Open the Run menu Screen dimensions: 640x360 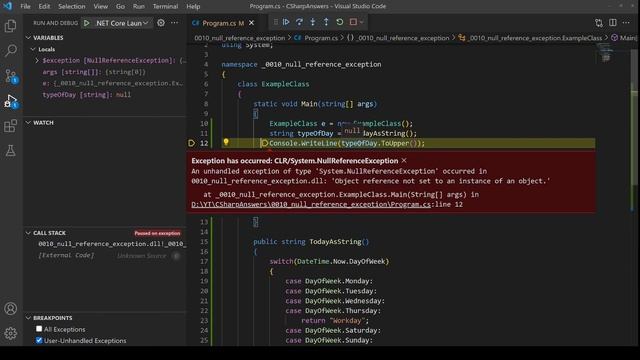click(x=139, y=7)
